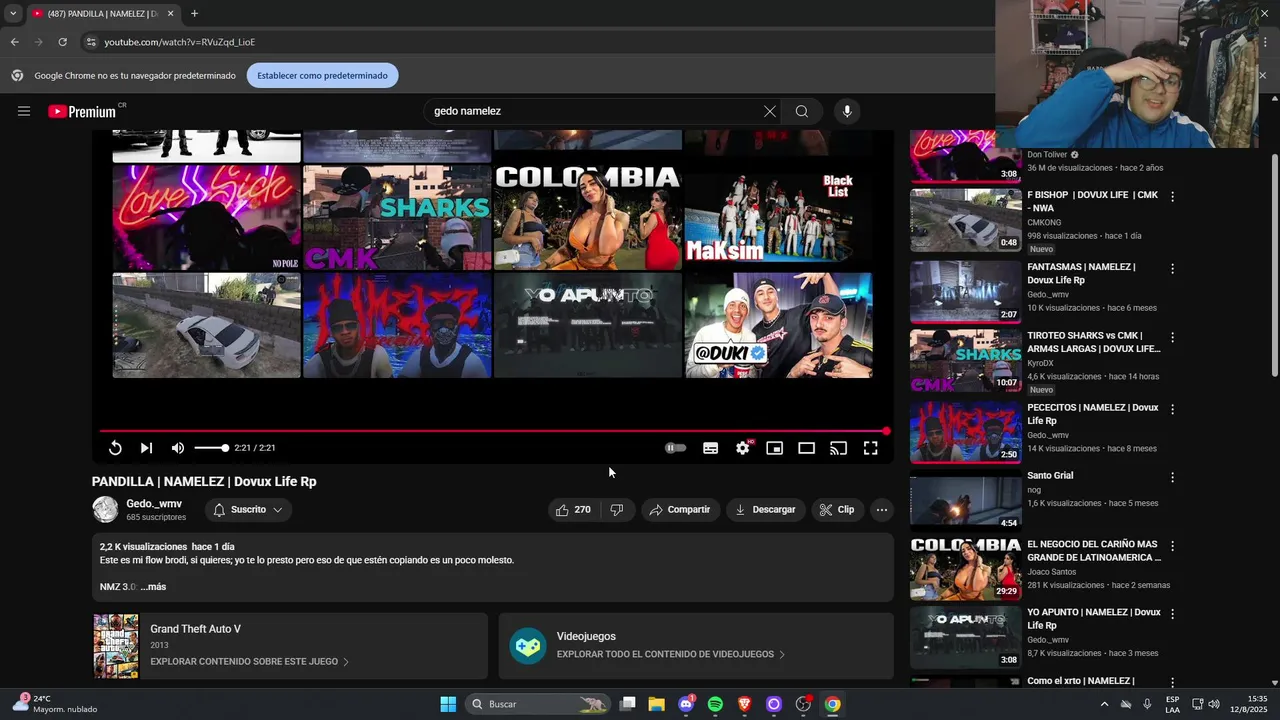
Task: Open options for TIROTEO SHARKS sidebar video
Action: point(1172,337)
